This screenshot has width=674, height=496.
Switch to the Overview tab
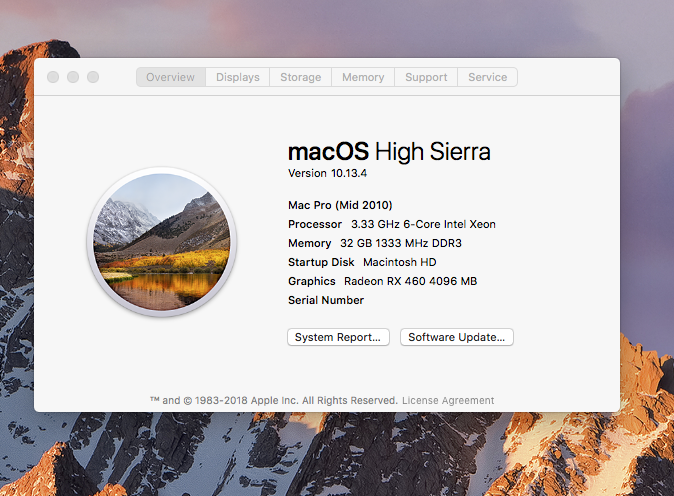pyautogui.click(x=171, y=77)
